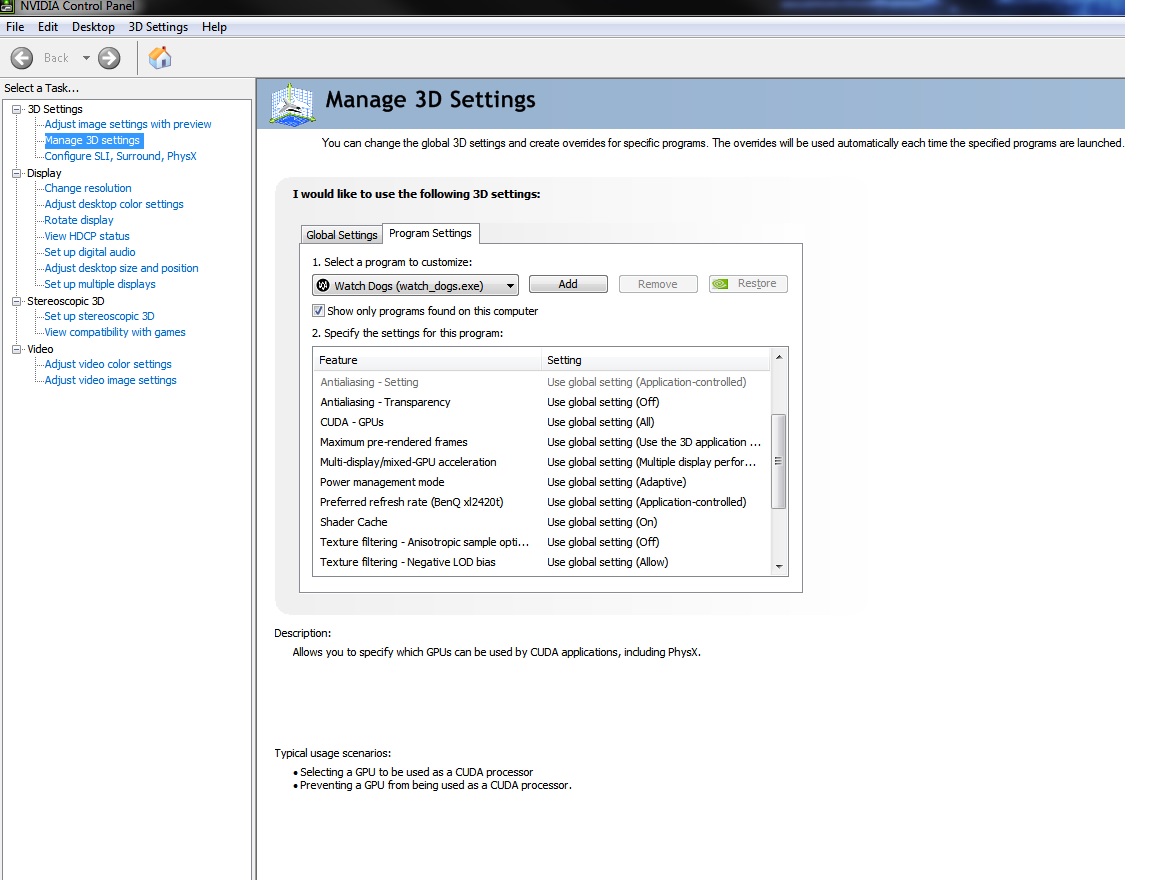
Task: Select the Maximum pre-rendered frames row
Action: [x=542, y=441]
